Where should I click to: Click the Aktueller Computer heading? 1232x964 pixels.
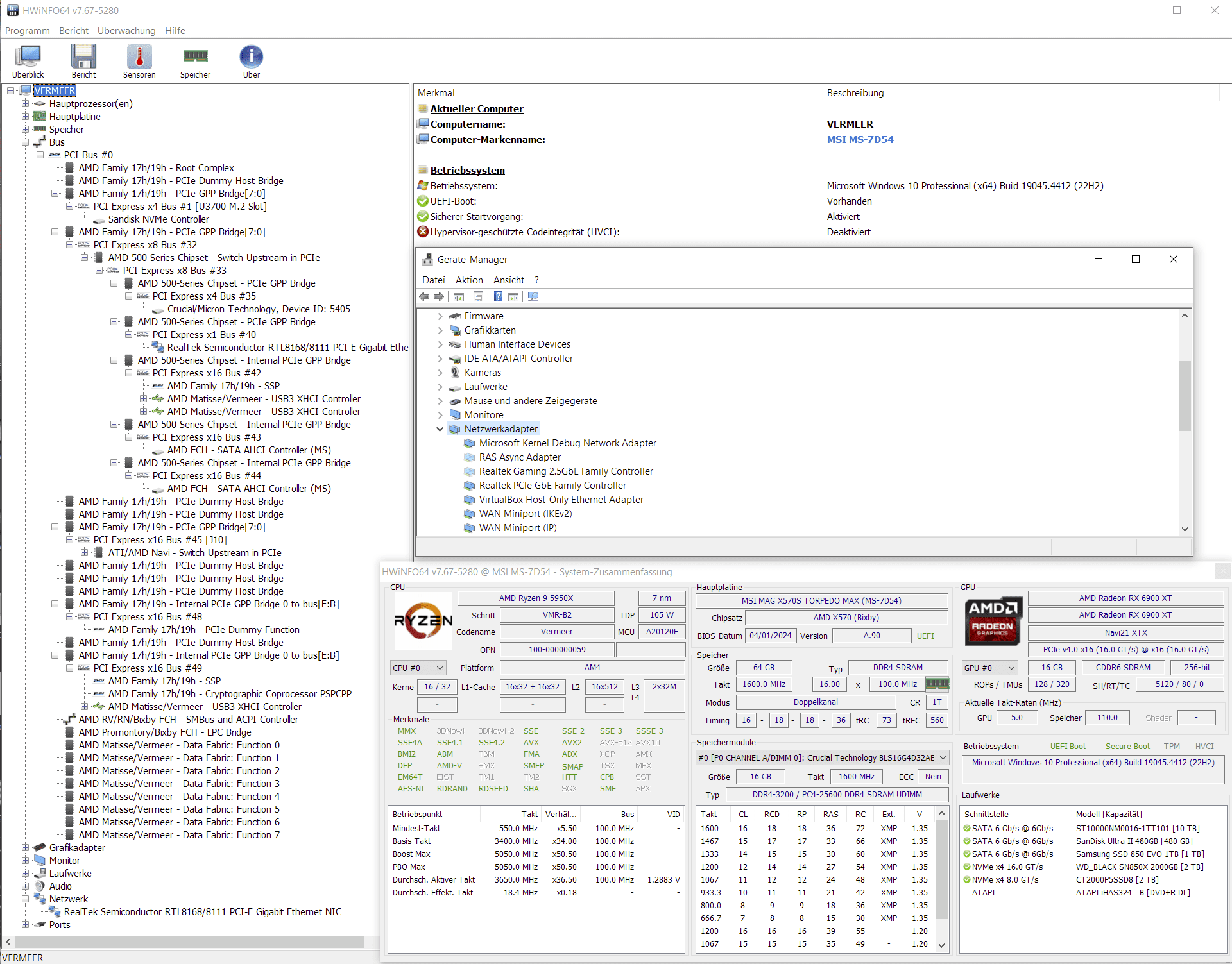(477, 109)
